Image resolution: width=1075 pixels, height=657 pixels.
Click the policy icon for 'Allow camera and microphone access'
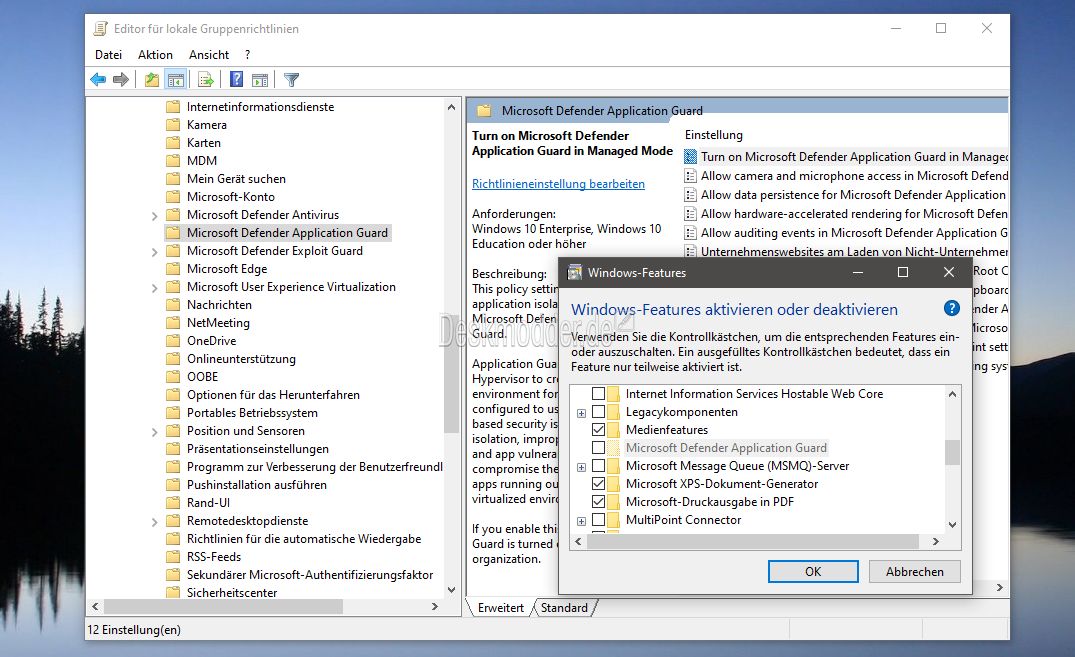click(690, 176)
